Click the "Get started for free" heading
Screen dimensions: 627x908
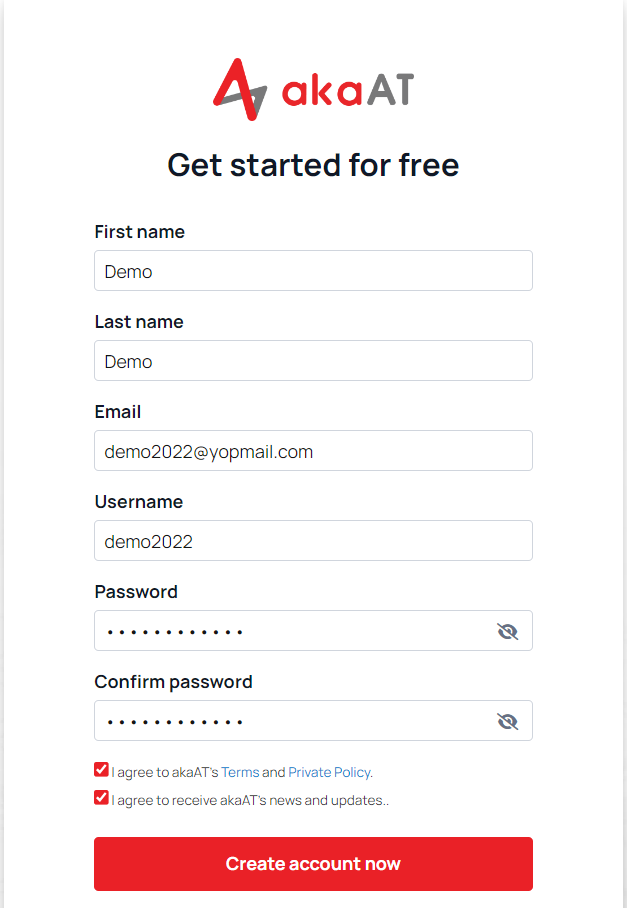pyautogui.click(x=313, y=165)
